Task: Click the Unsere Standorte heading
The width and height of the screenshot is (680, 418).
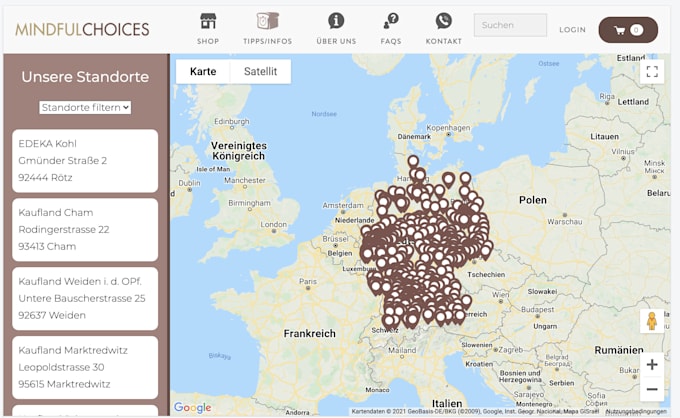Action: click(85, 77)
